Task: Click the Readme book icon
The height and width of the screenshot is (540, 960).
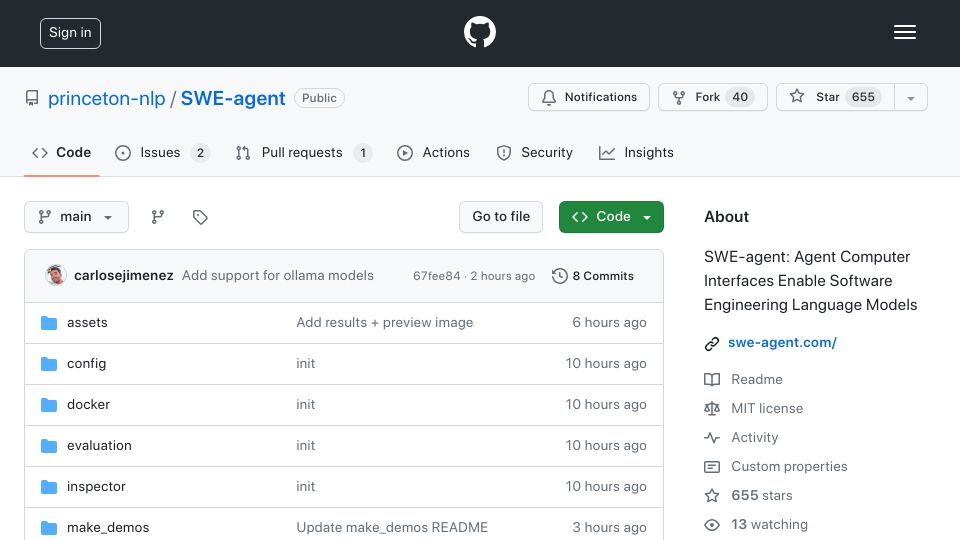Action: 711,380
